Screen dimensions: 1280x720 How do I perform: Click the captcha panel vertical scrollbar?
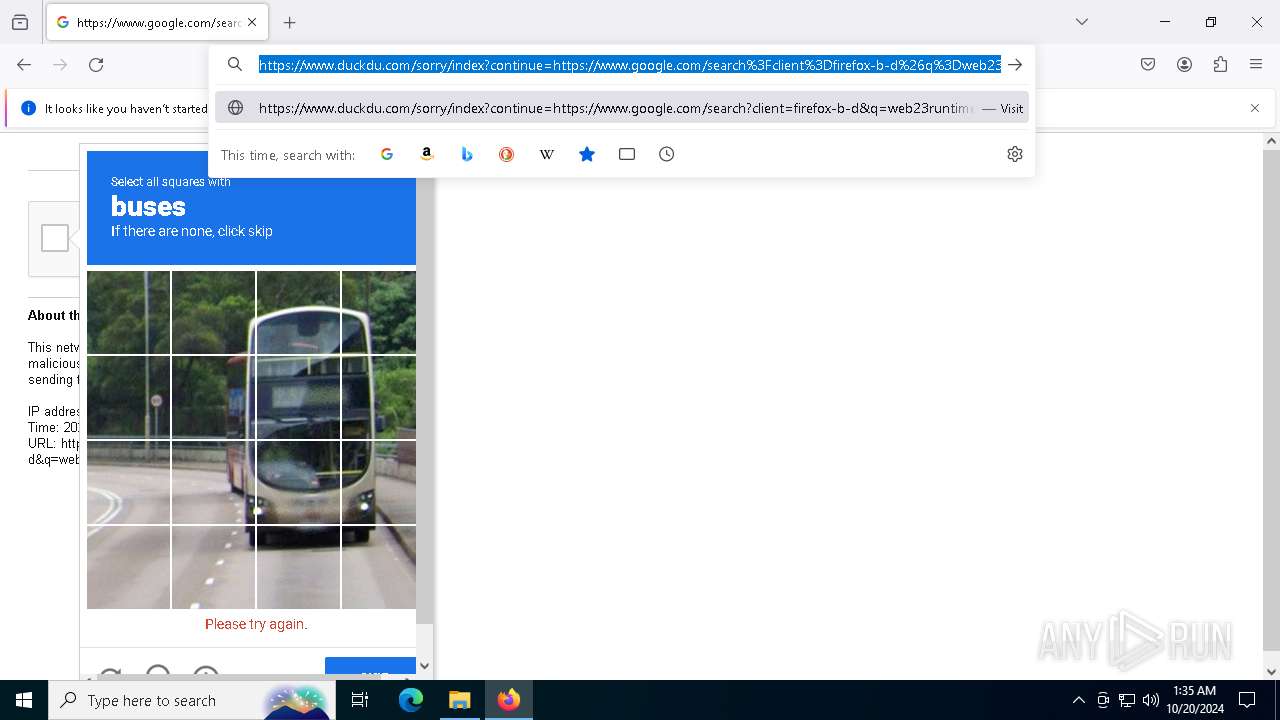click(x=424, y=400)
